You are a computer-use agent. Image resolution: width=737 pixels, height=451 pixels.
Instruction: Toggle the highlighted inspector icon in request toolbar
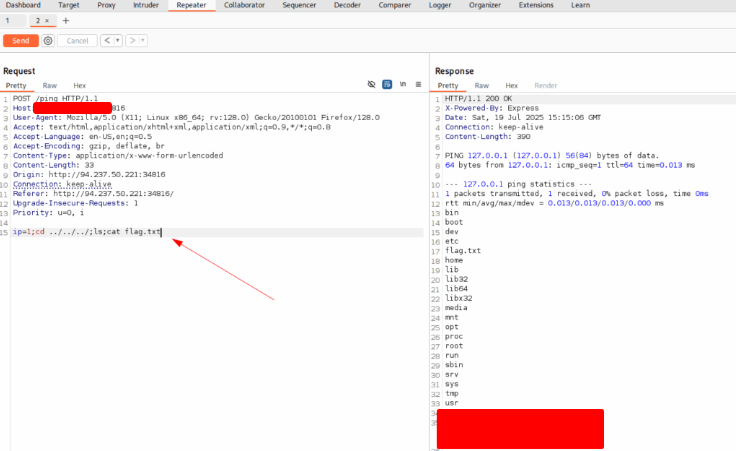387,85
